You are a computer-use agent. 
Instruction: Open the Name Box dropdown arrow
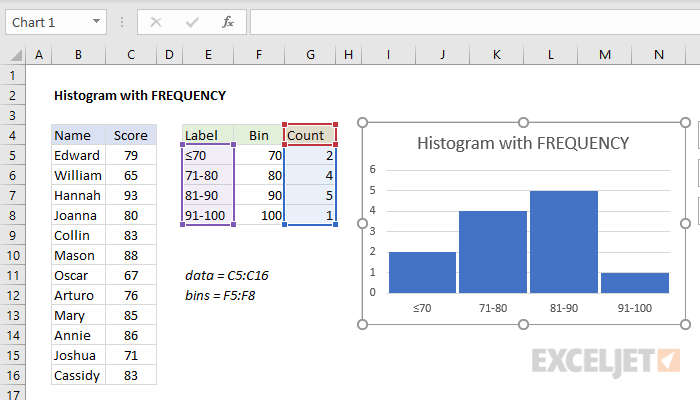(x=96, y=21)
